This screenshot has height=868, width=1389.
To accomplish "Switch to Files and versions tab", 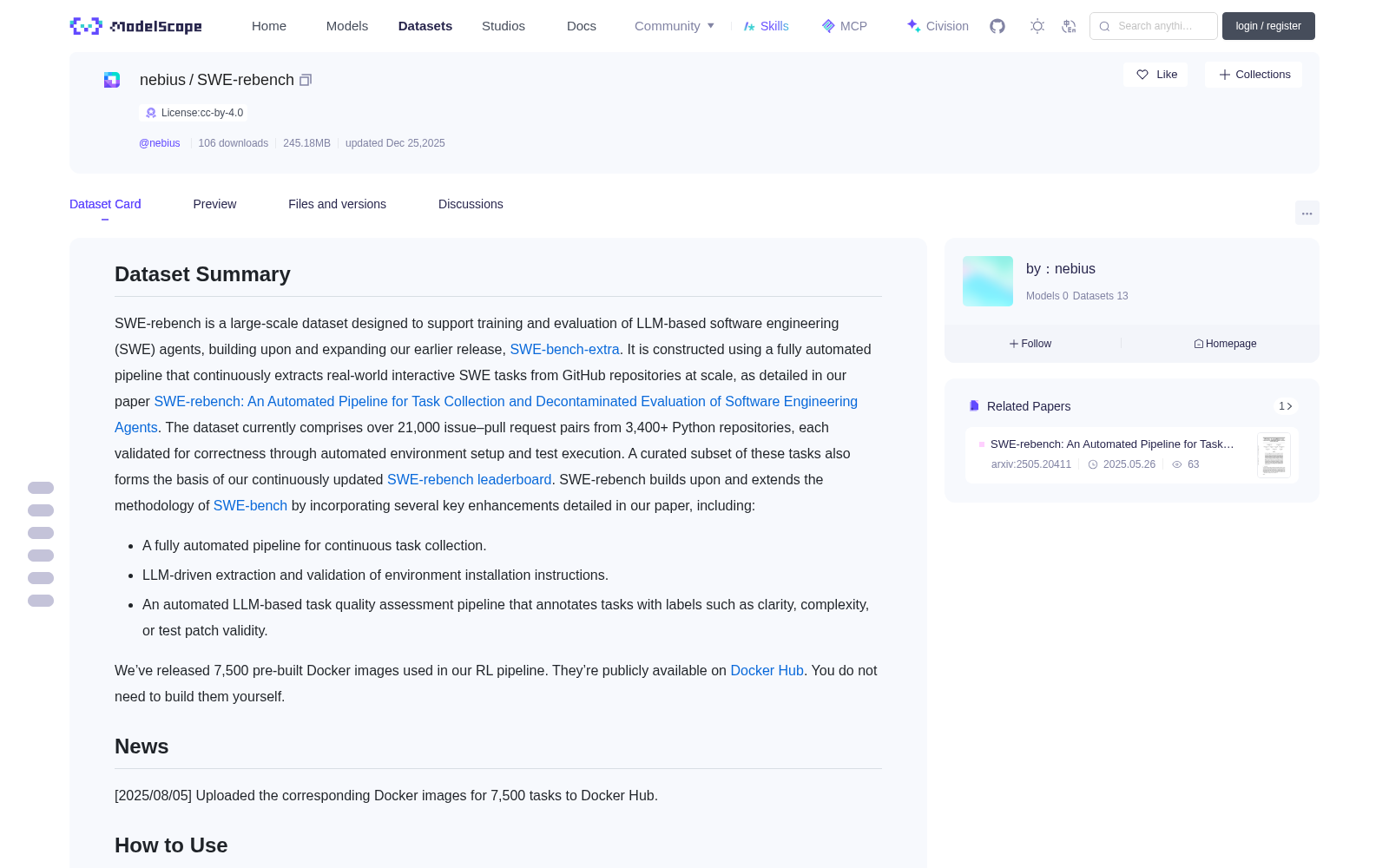I will coord(337,204).
